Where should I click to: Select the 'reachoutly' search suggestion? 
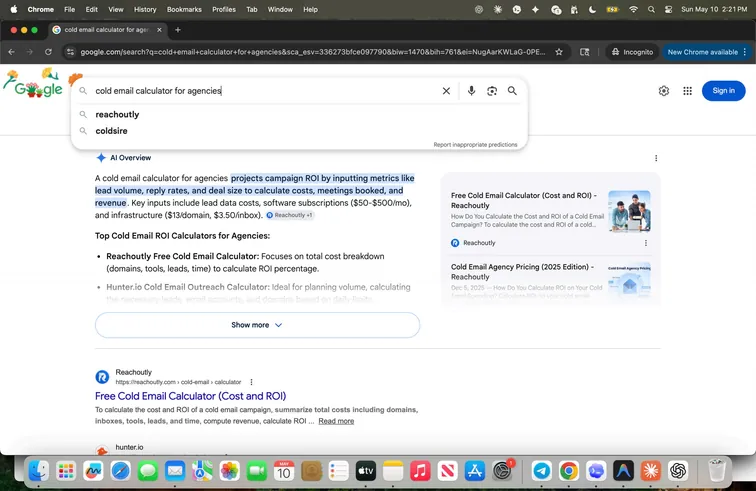[117, 114]
